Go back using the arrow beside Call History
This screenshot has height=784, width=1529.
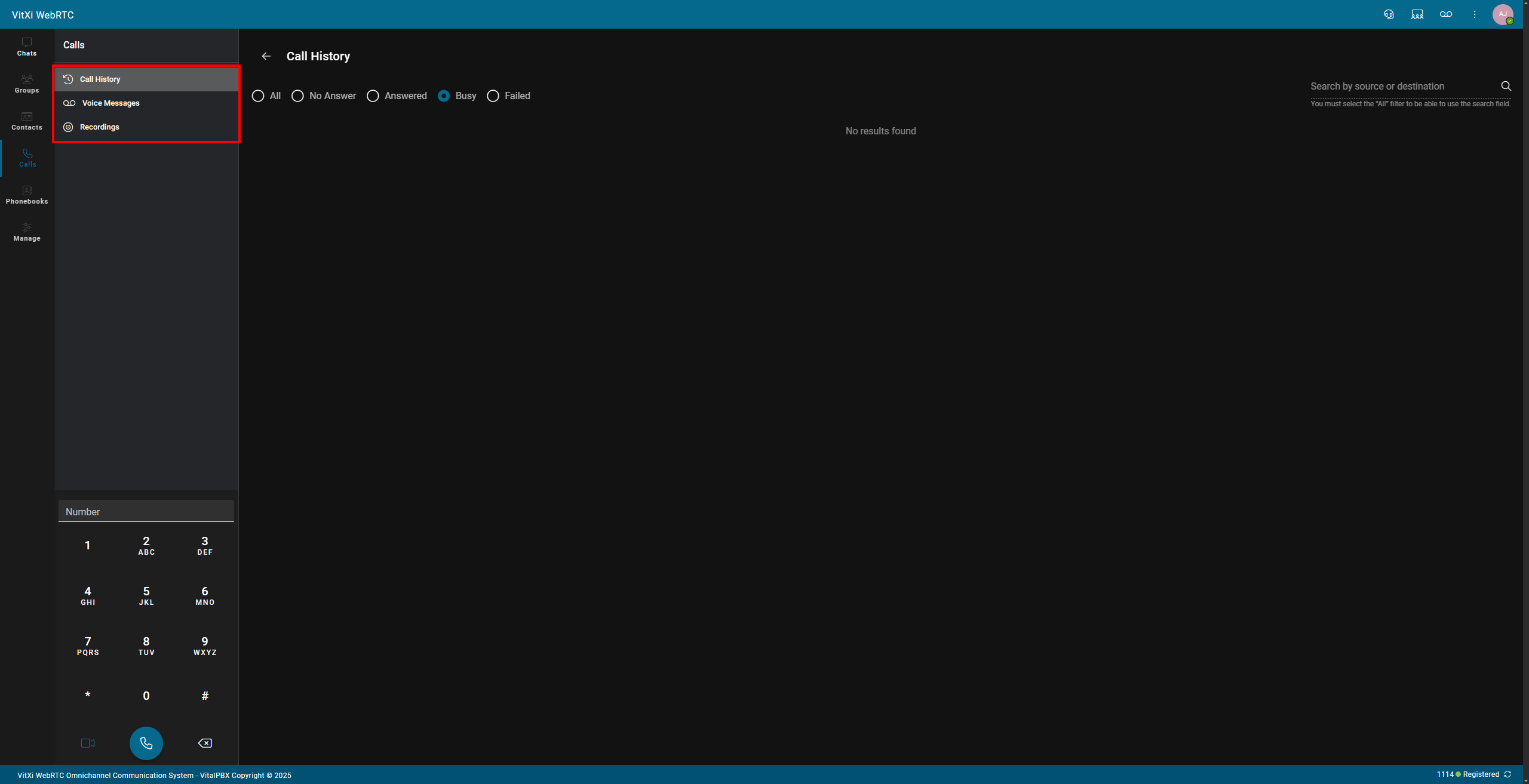[x=266, y=56]
